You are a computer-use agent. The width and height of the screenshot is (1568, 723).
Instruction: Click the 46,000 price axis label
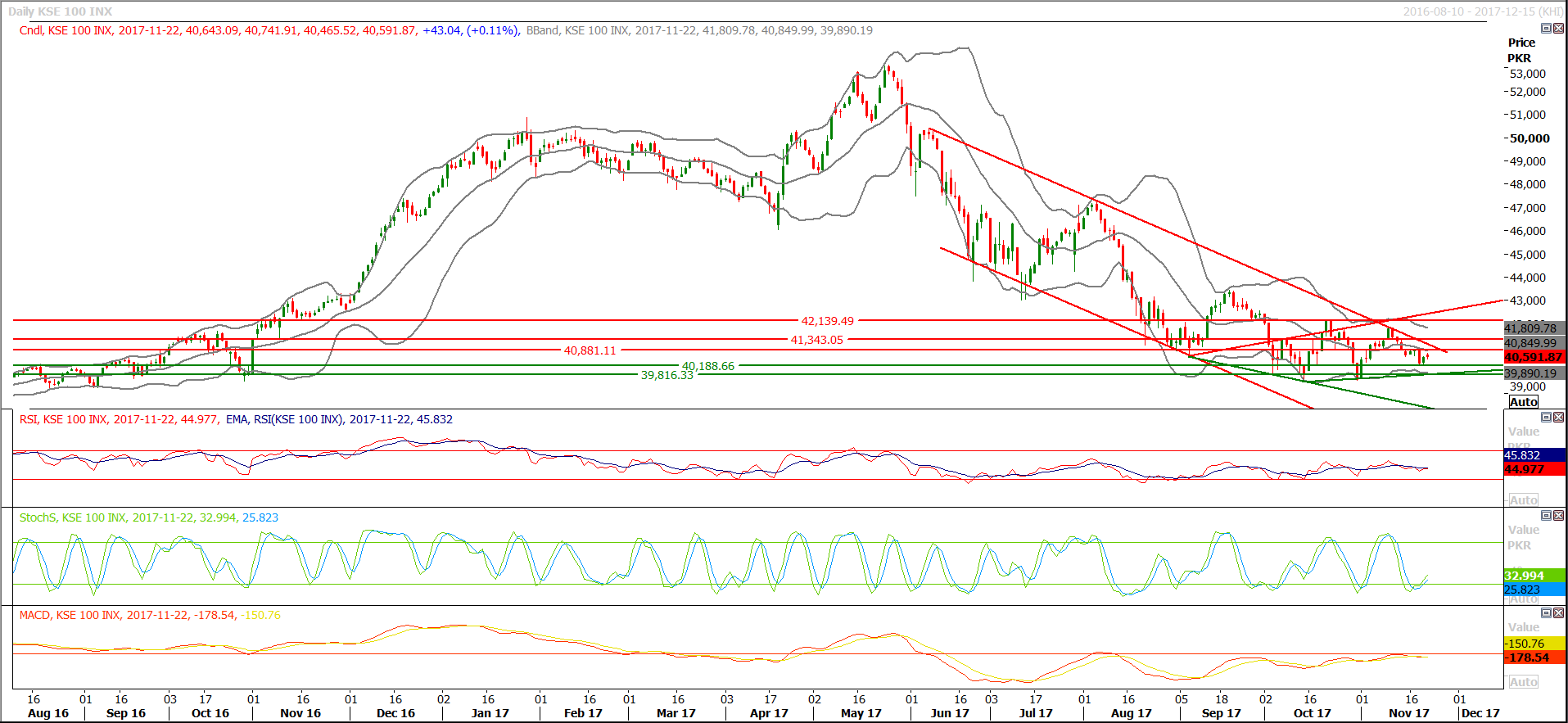coord(1528,231)
